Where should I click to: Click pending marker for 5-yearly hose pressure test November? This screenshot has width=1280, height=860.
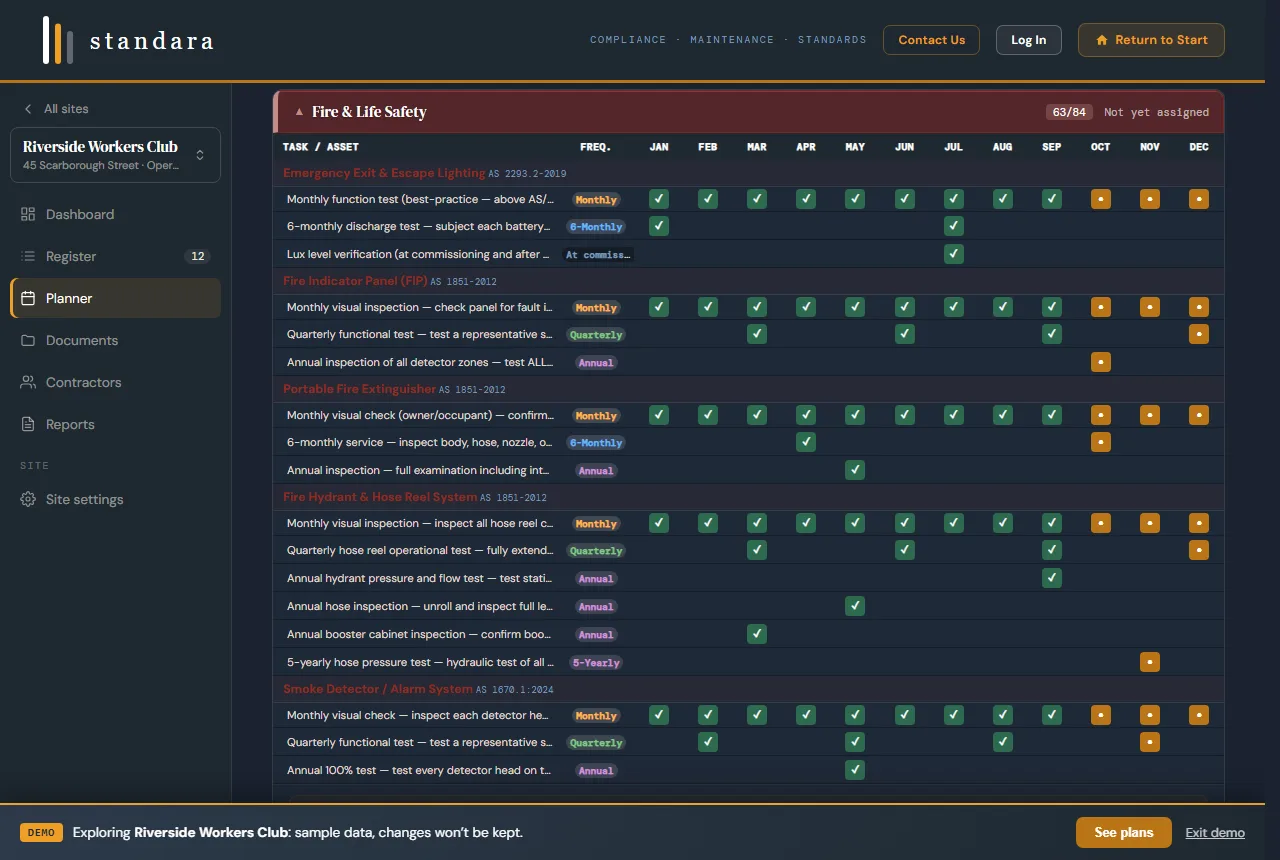(x=1150, y=662)
